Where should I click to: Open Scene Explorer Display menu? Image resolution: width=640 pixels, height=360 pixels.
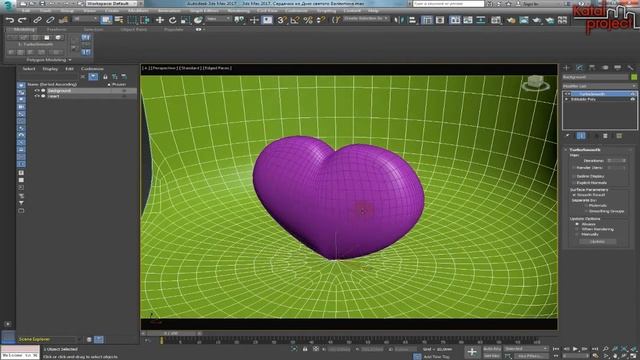click(x=50, y=69)
